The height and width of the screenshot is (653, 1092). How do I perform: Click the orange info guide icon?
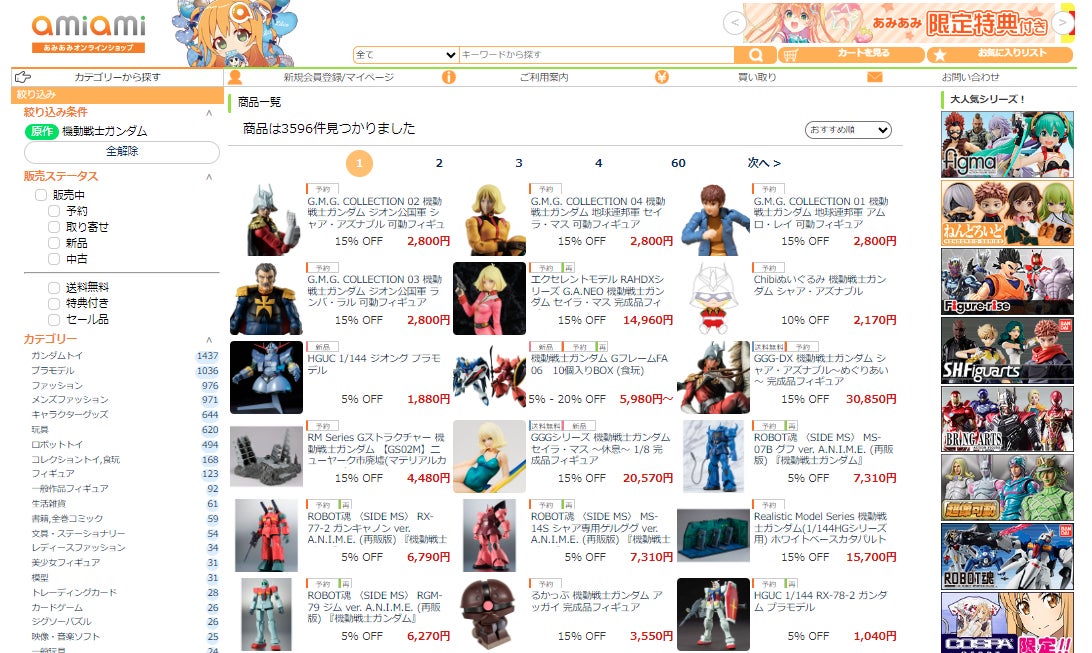coord(448,77)
